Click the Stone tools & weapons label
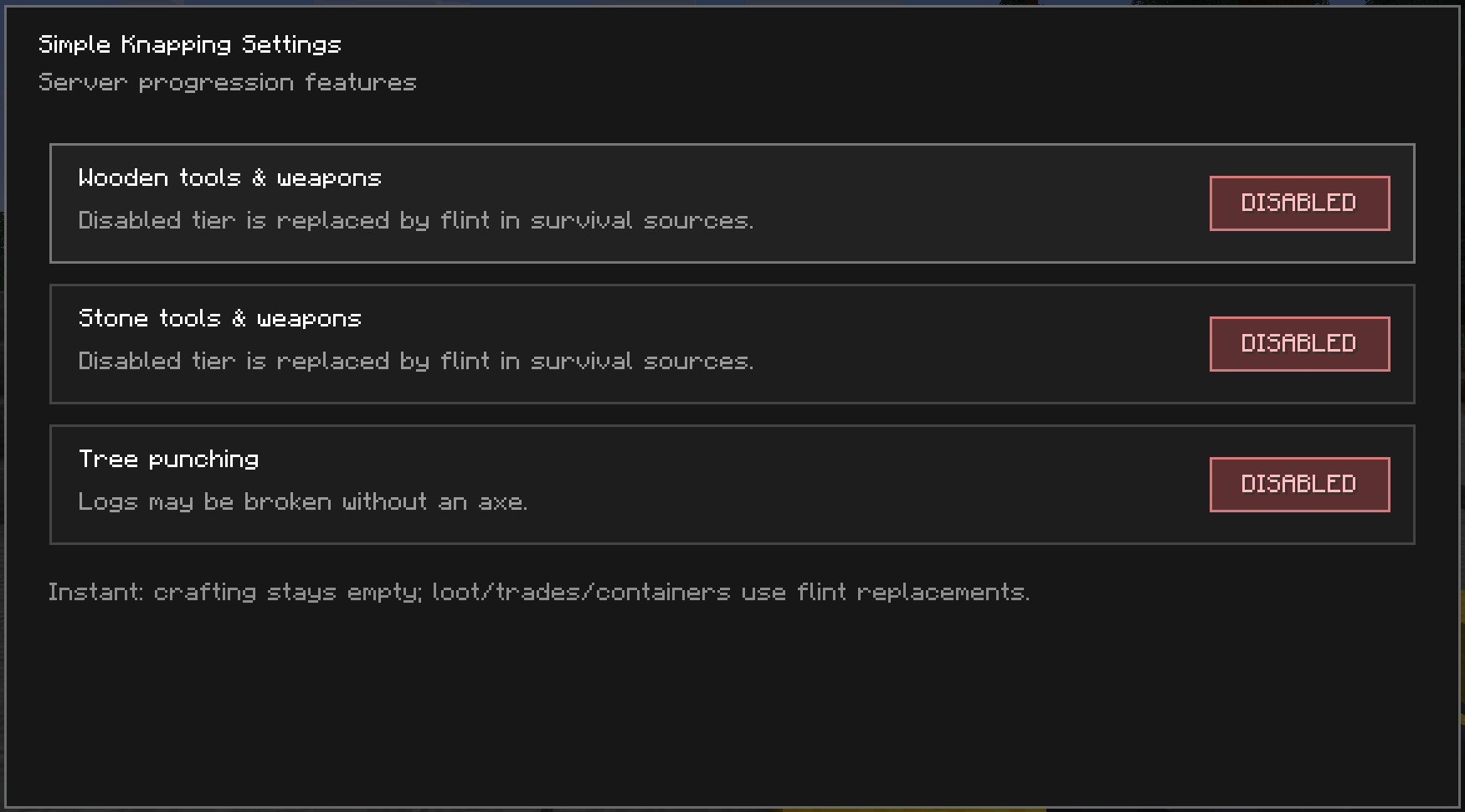1465x812 pixels. [220, 319]
